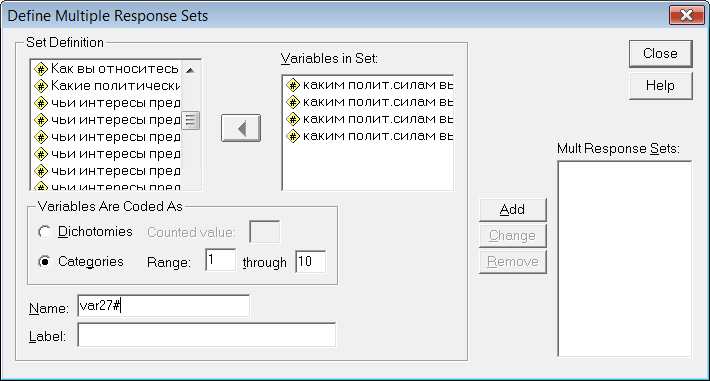The height and width of the screenshot is (381, 710).
Task: Click the 'through' end value field
Action: 311,261
